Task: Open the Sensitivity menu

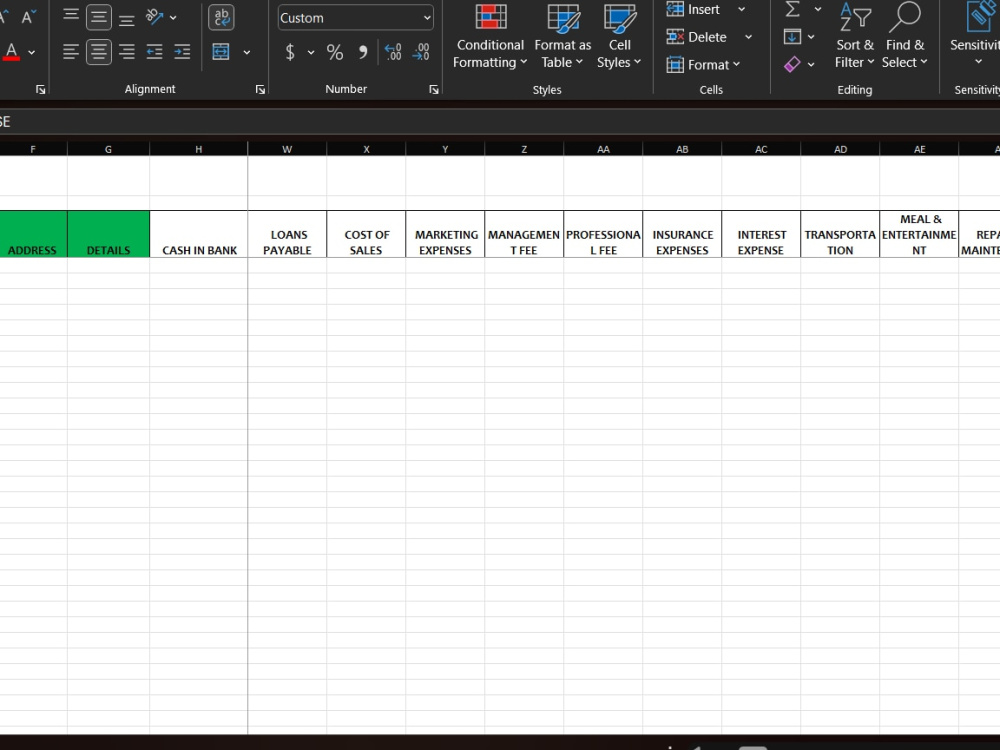Action: pos(974,36)
